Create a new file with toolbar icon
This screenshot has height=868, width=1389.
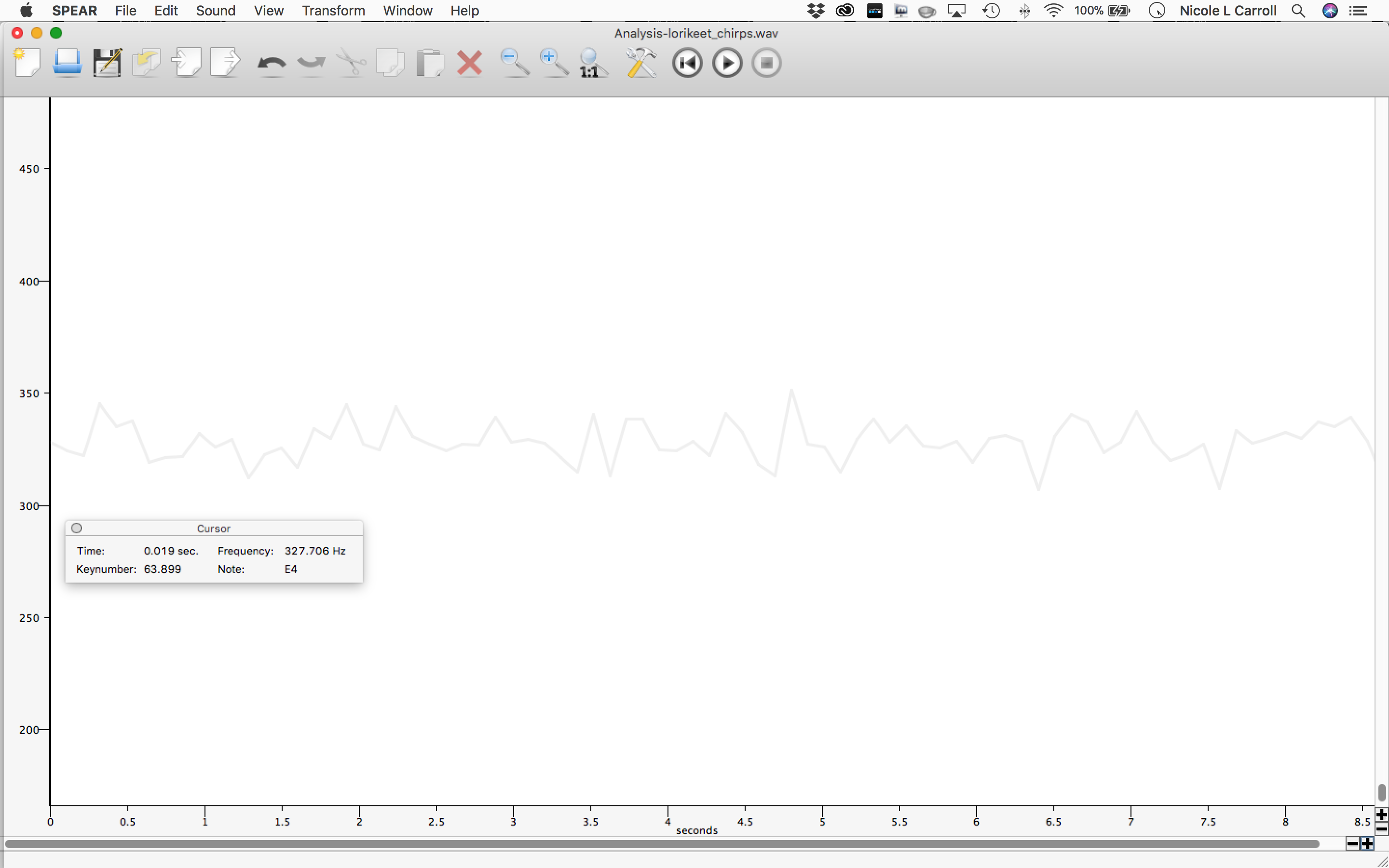tap(27, 63)
